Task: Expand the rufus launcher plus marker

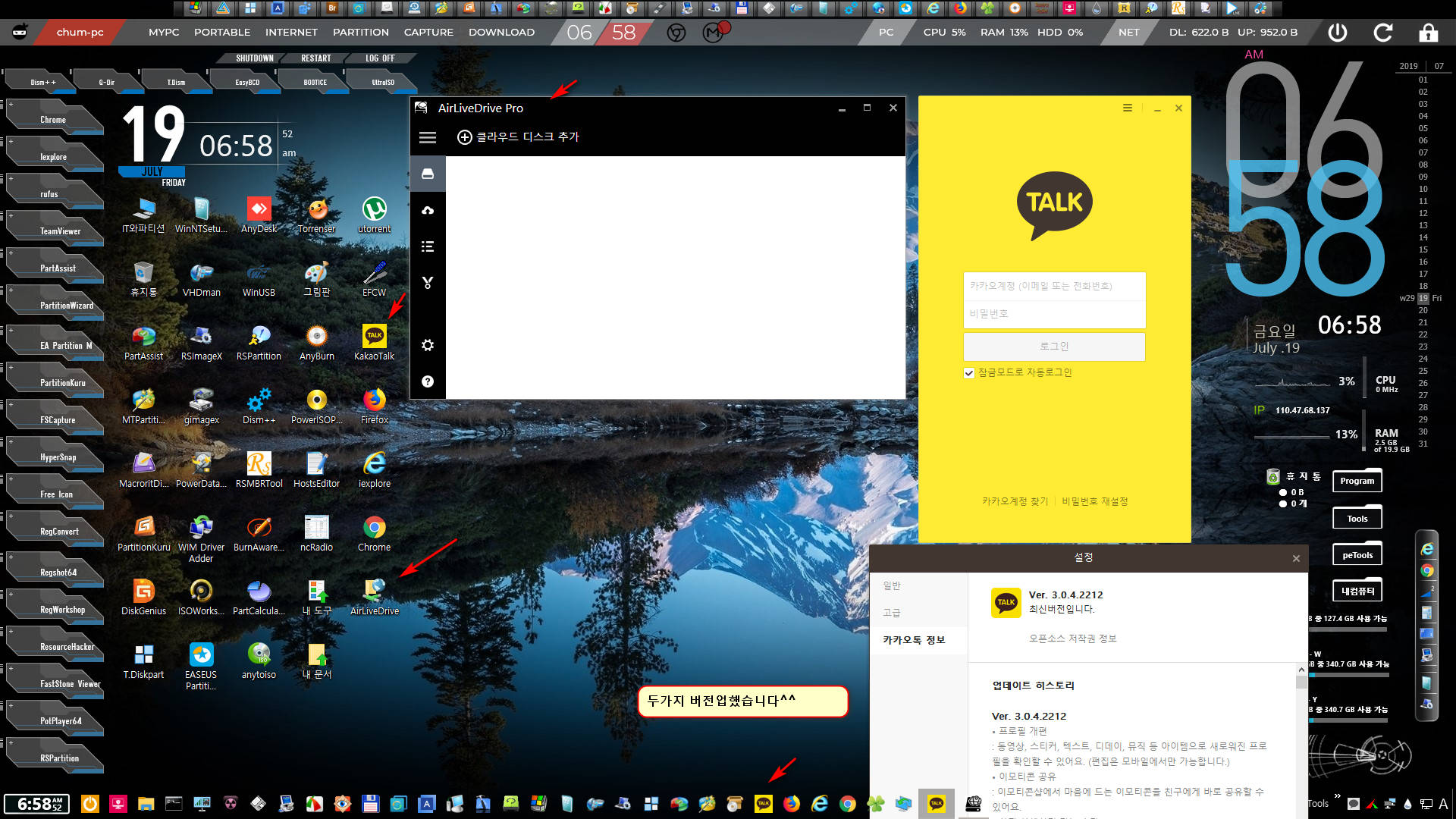Action: [x=11, y=179]
